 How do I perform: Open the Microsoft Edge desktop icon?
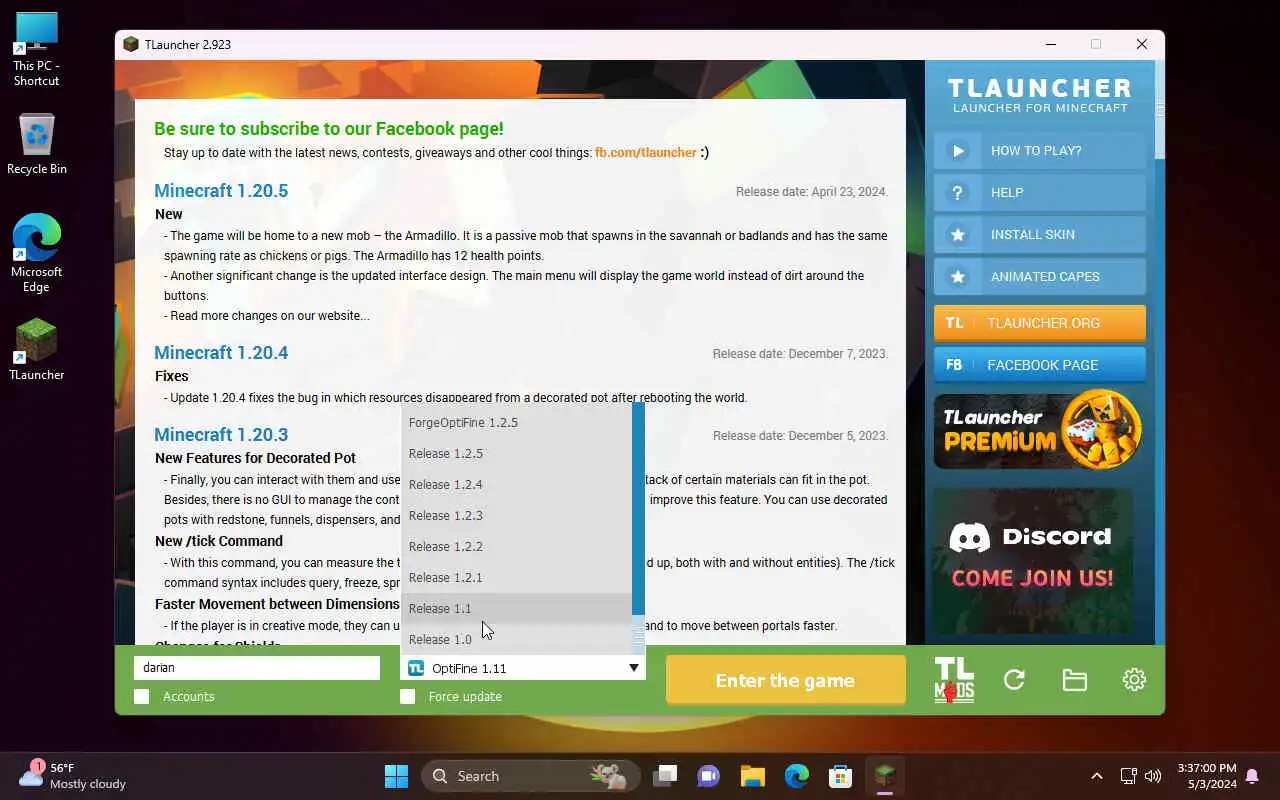click(36, 254)
